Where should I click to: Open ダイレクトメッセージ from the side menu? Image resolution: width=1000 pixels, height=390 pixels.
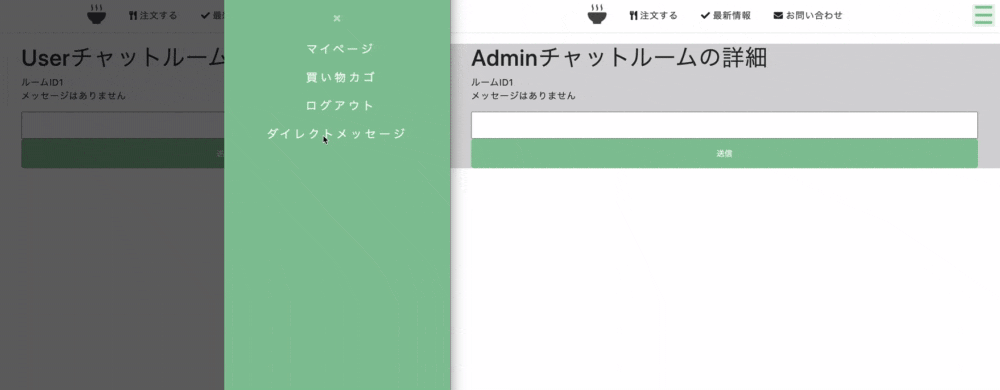point(336,134)
